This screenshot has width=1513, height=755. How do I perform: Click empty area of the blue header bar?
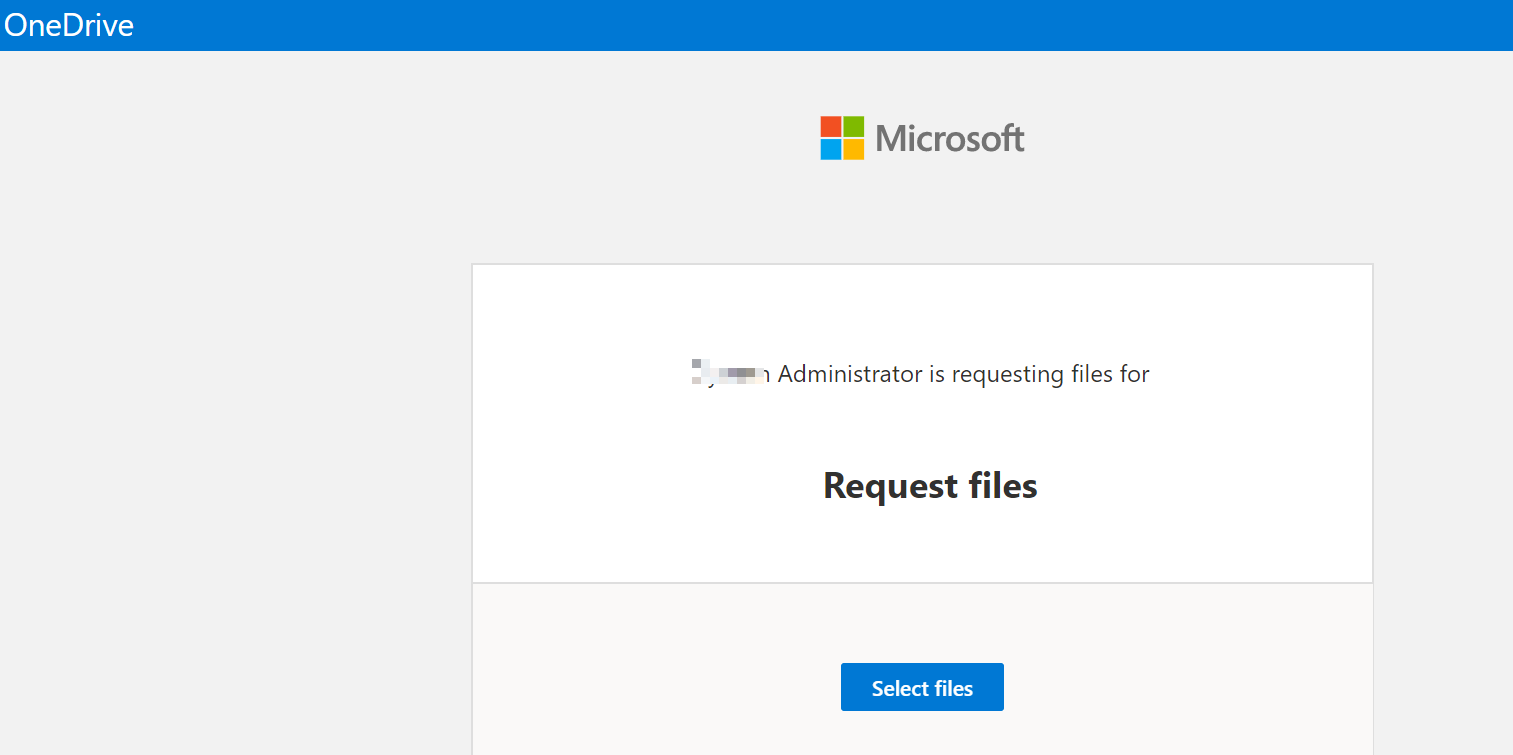pos(800,25)
